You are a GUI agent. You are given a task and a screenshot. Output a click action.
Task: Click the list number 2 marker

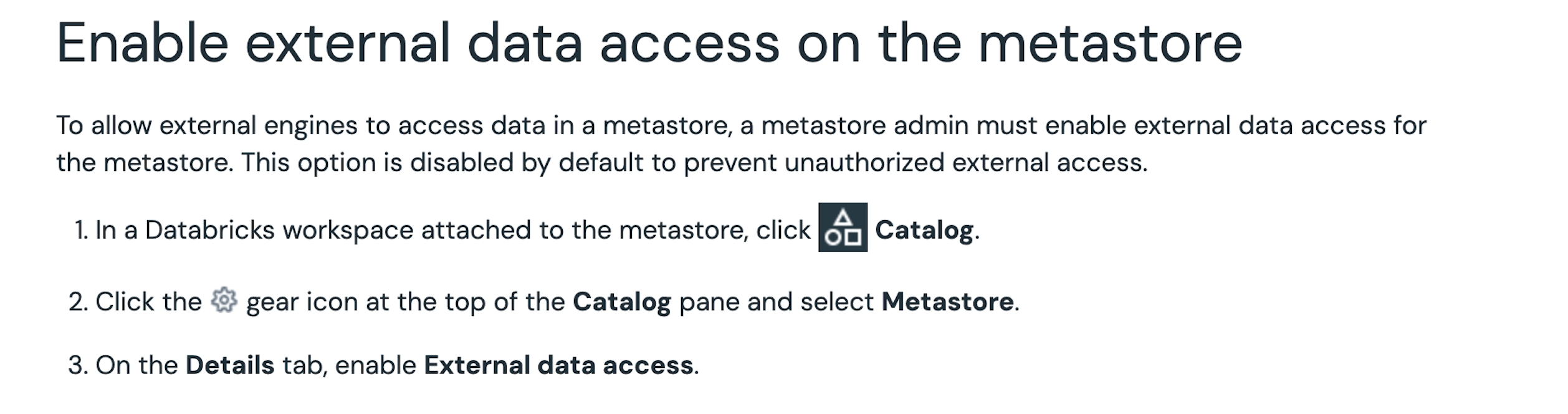pyautogui.click(x=79, y=302)
